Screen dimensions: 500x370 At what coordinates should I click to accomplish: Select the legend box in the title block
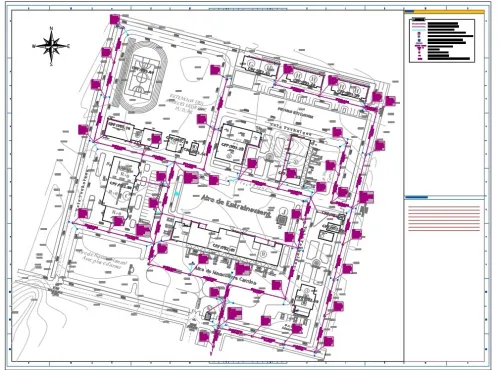coord(442,41)
